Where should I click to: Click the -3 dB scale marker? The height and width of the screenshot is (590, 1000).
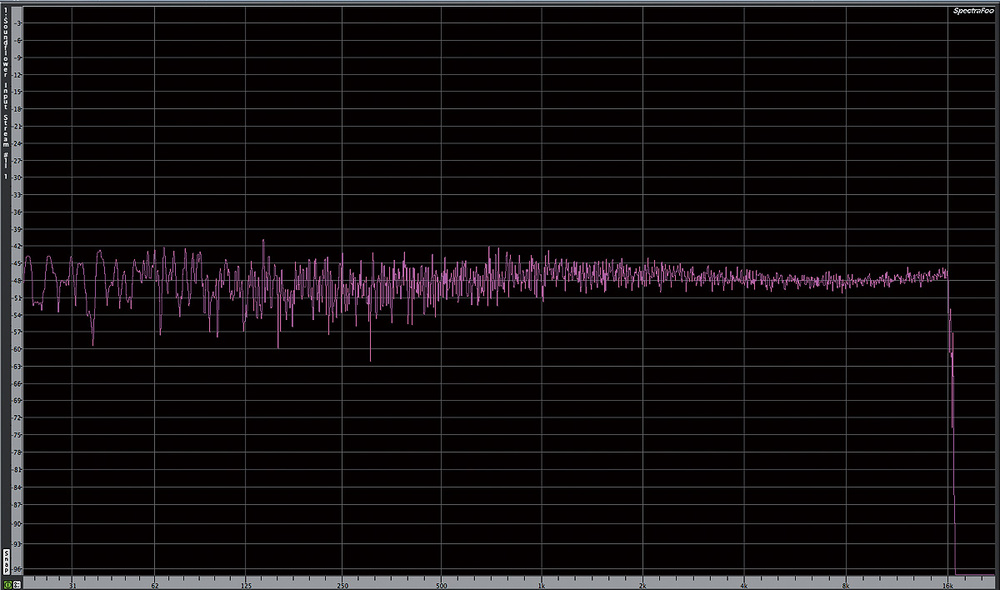coord(17,24)
